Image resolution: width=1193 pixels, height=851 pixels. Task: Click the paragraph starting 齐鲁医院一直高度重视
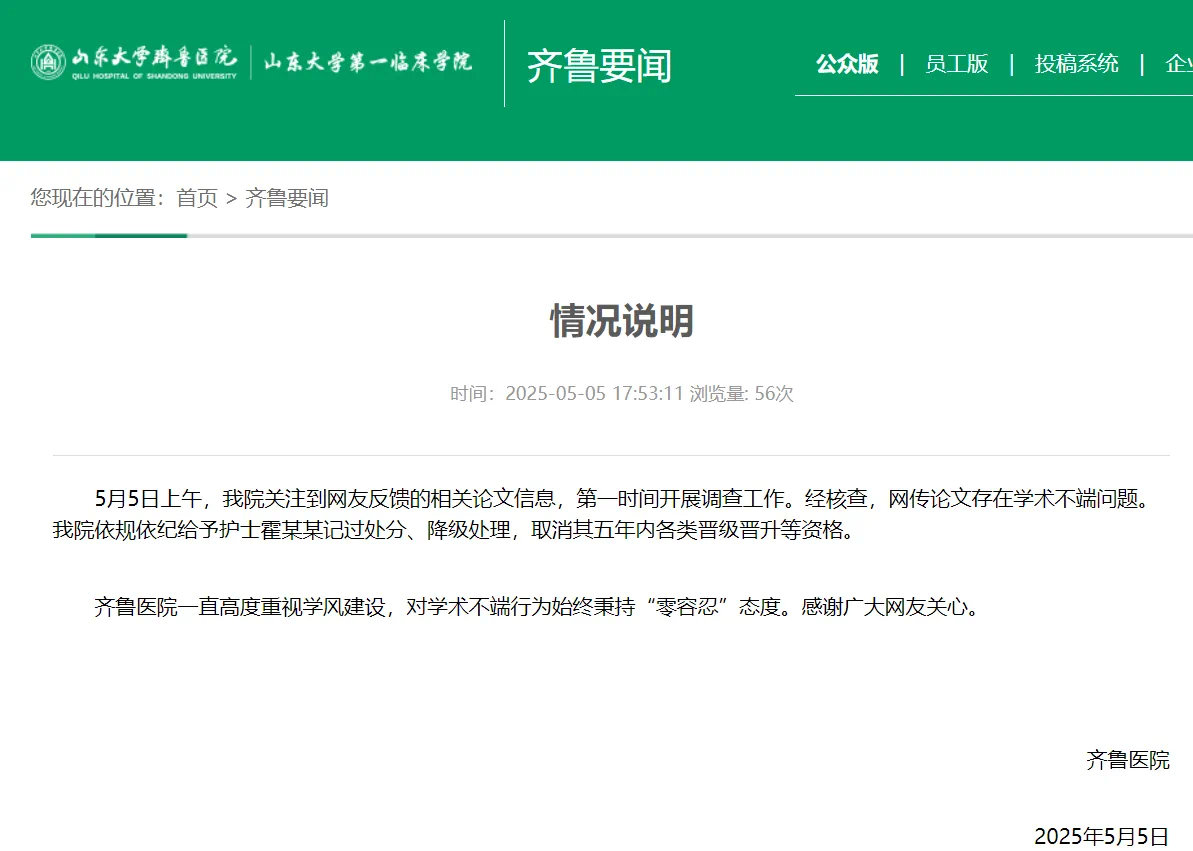[x=539, y=607]
